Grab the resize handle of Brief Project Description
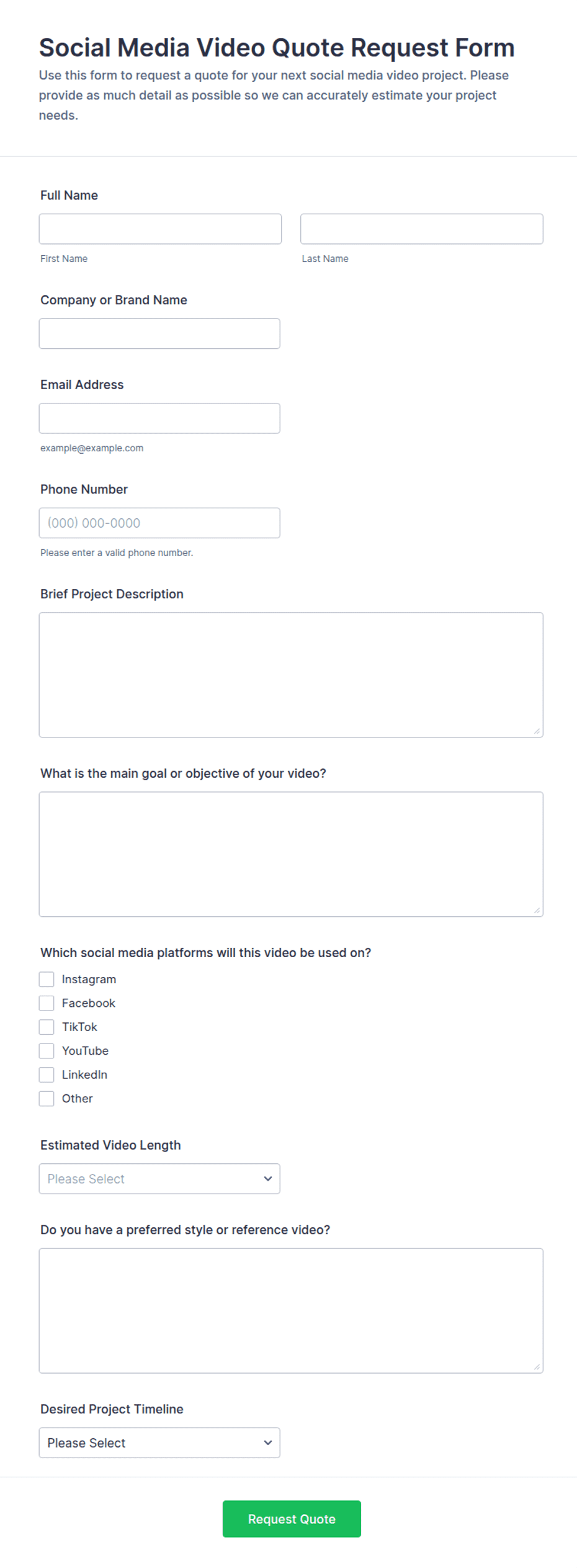Screen dimensions: 577x1568 coord(537,731)
